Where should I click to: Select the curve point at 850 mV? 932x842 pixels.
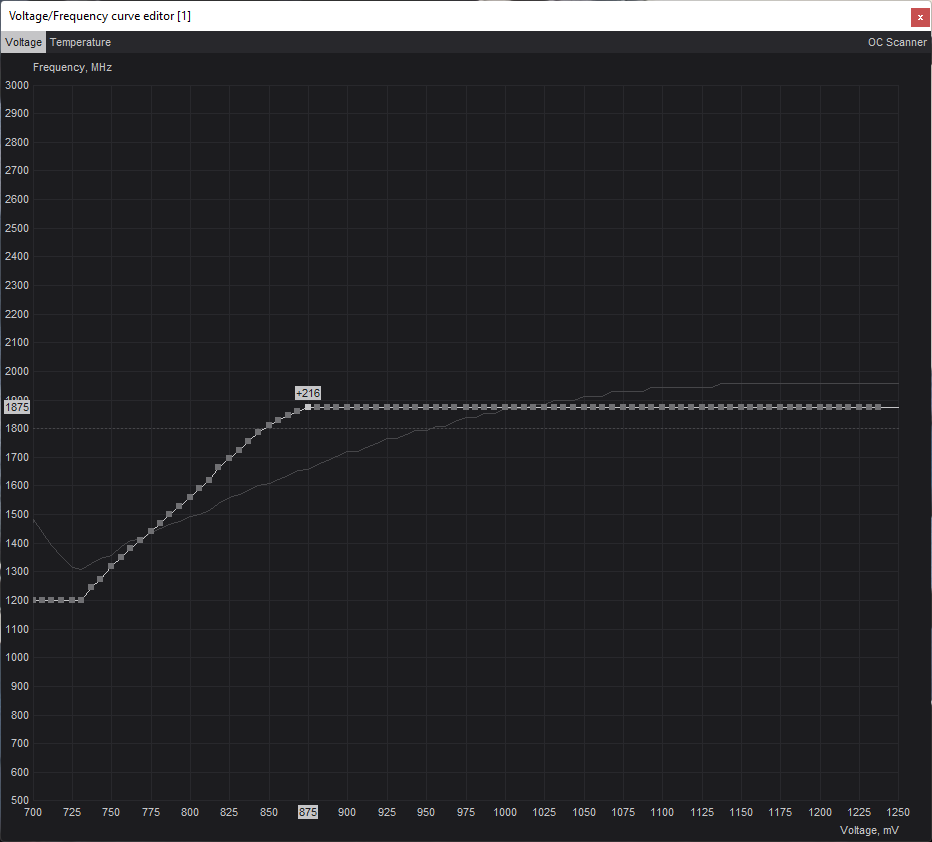268,426
